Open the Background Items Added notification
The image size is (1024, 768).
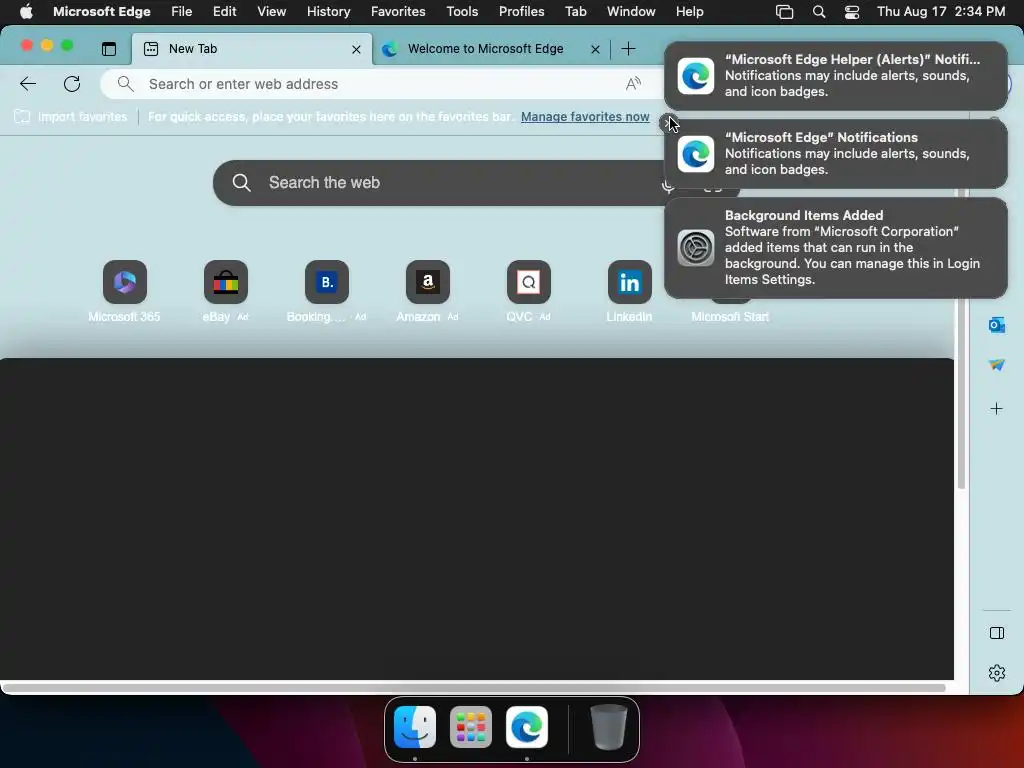(x=835, y=248)
